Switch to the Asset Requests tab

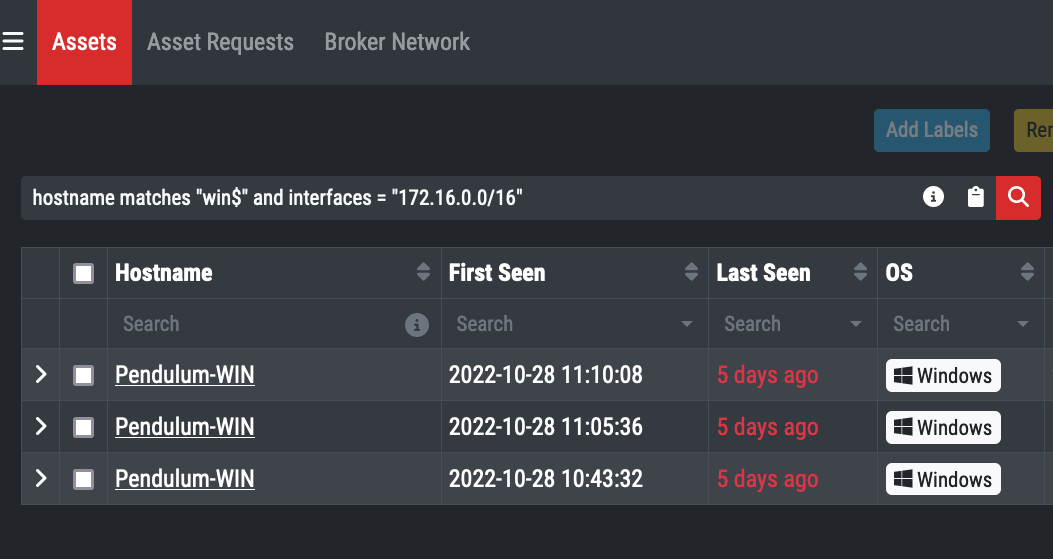220,42
